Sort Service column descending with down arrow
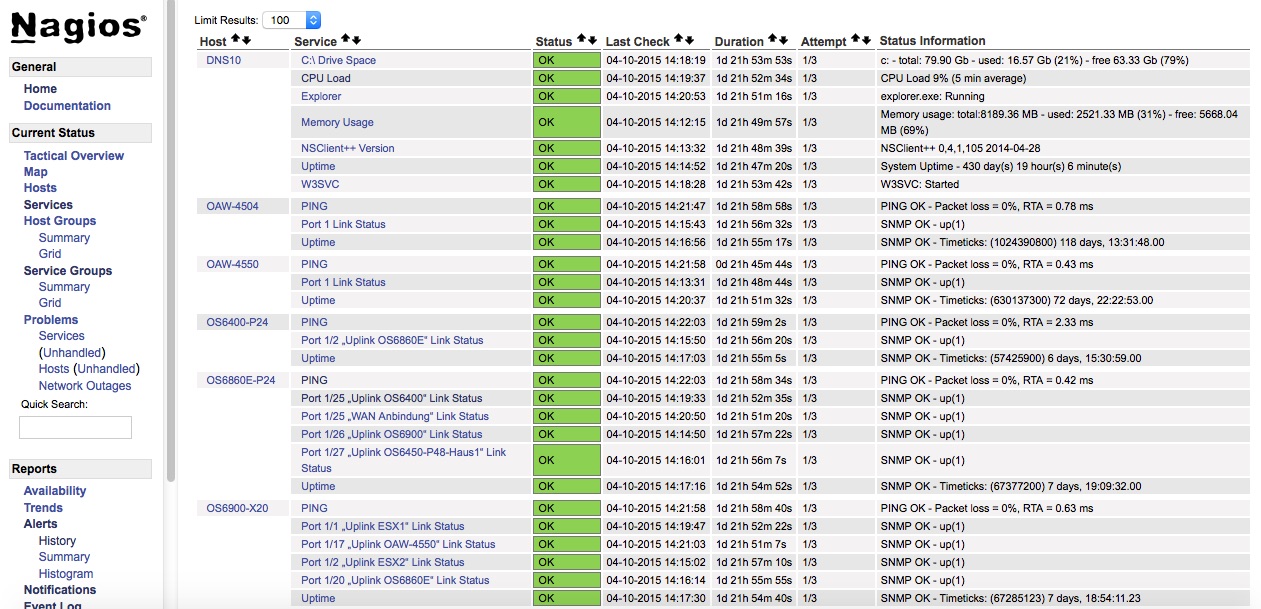1261x609 pixels. (356, 40)
